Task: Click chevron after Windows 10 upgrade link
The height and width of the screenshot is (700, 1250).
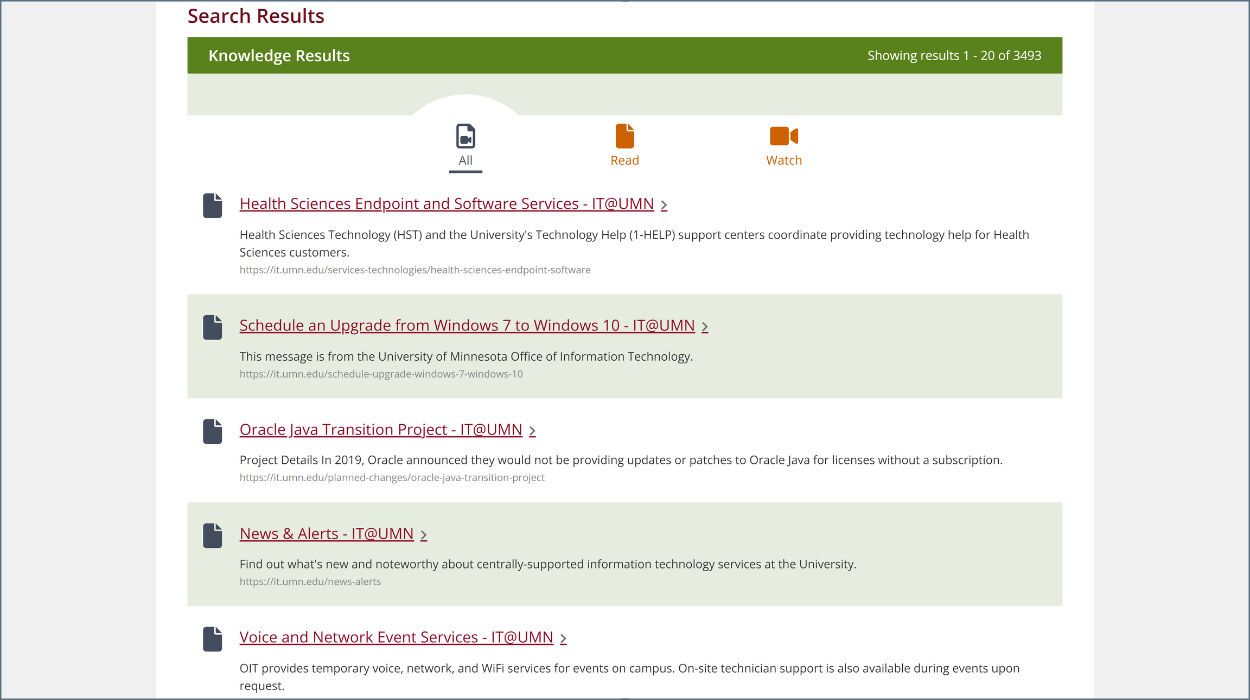Action: 705,327
